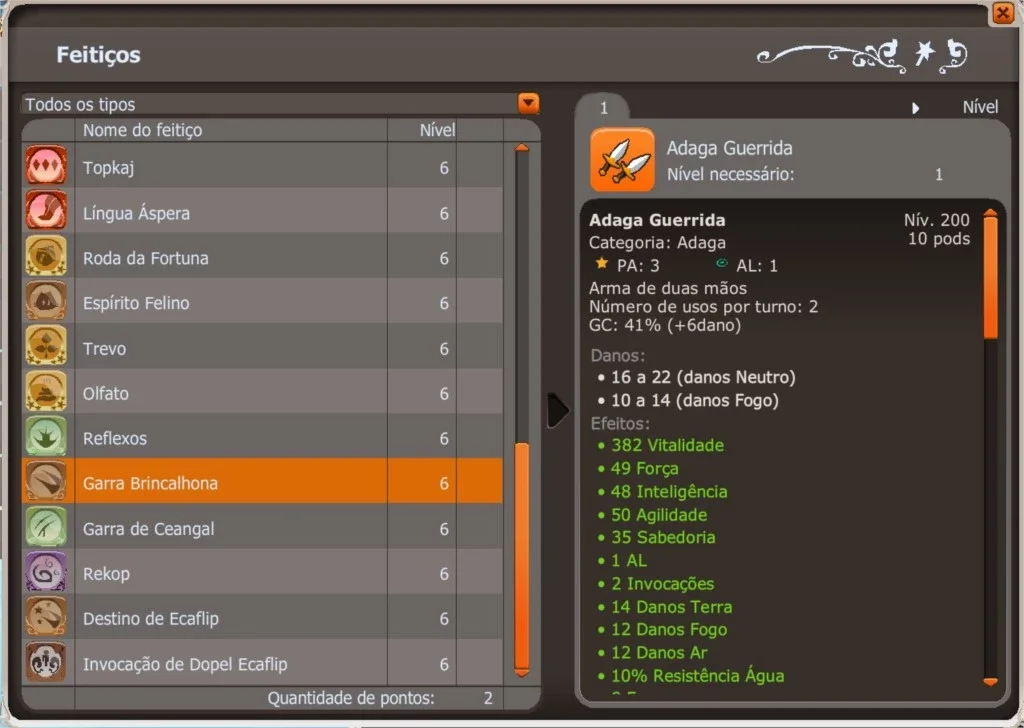The height and width of the screenshot is (728, 1024).
Task: Click the spell list scrollbar thumb
Action: point(522,555)
